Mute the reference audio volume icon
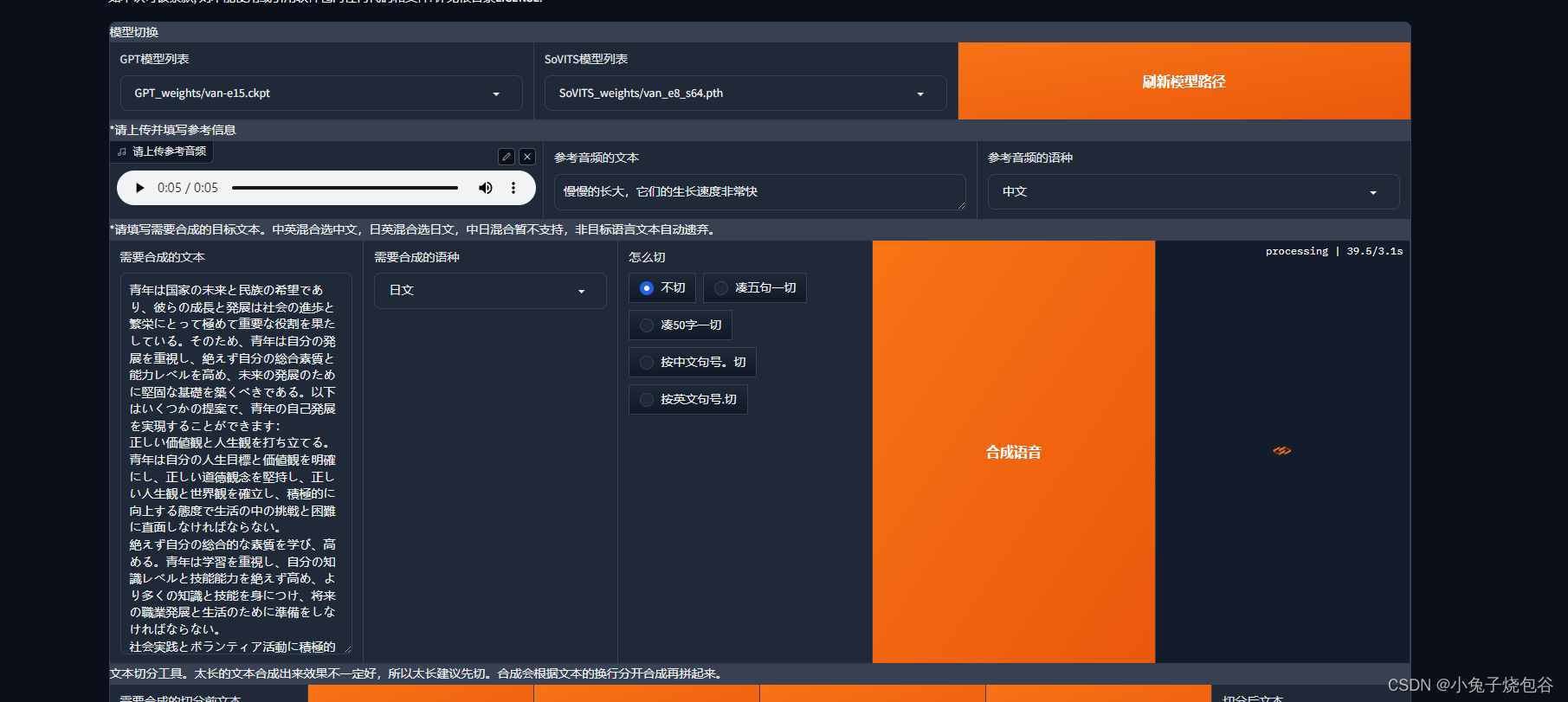The image size is (1568, 702). coord(486,188)
